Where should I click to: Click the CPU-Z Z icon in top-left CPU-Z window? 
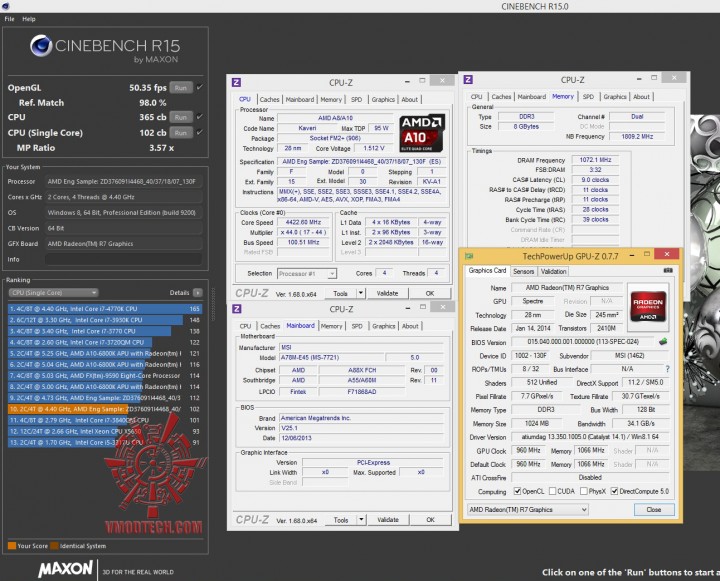click(x=236, y=82)
